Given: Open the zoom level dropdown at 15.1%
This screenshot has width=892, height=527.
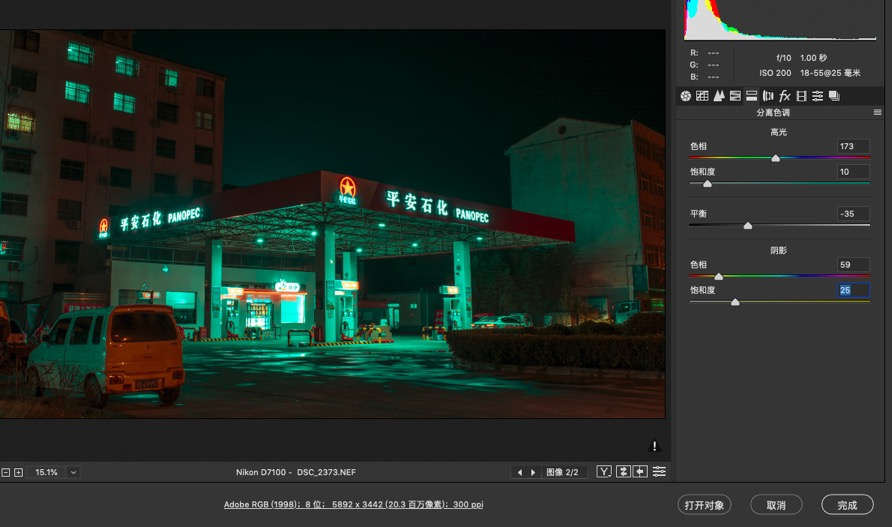Looking at the screenshot, I should pyautogui.click(x=74, y=472).
